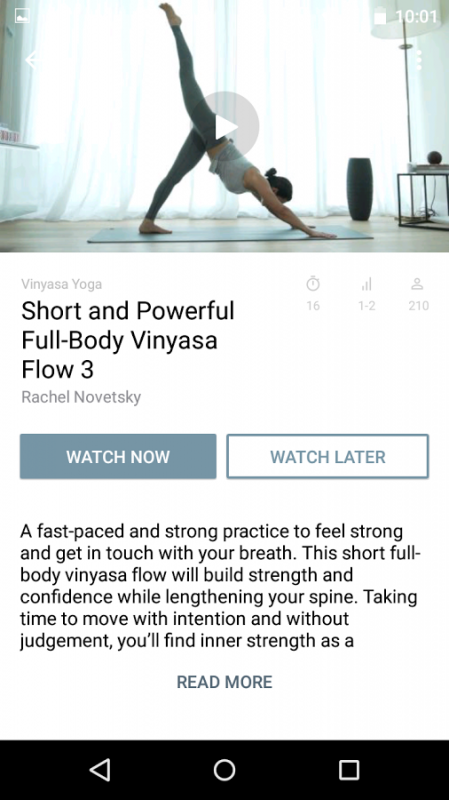Screen dimensions: 449x800
Task: Tap the image notification icon in status bar
Action: click(x=22, y=16)
